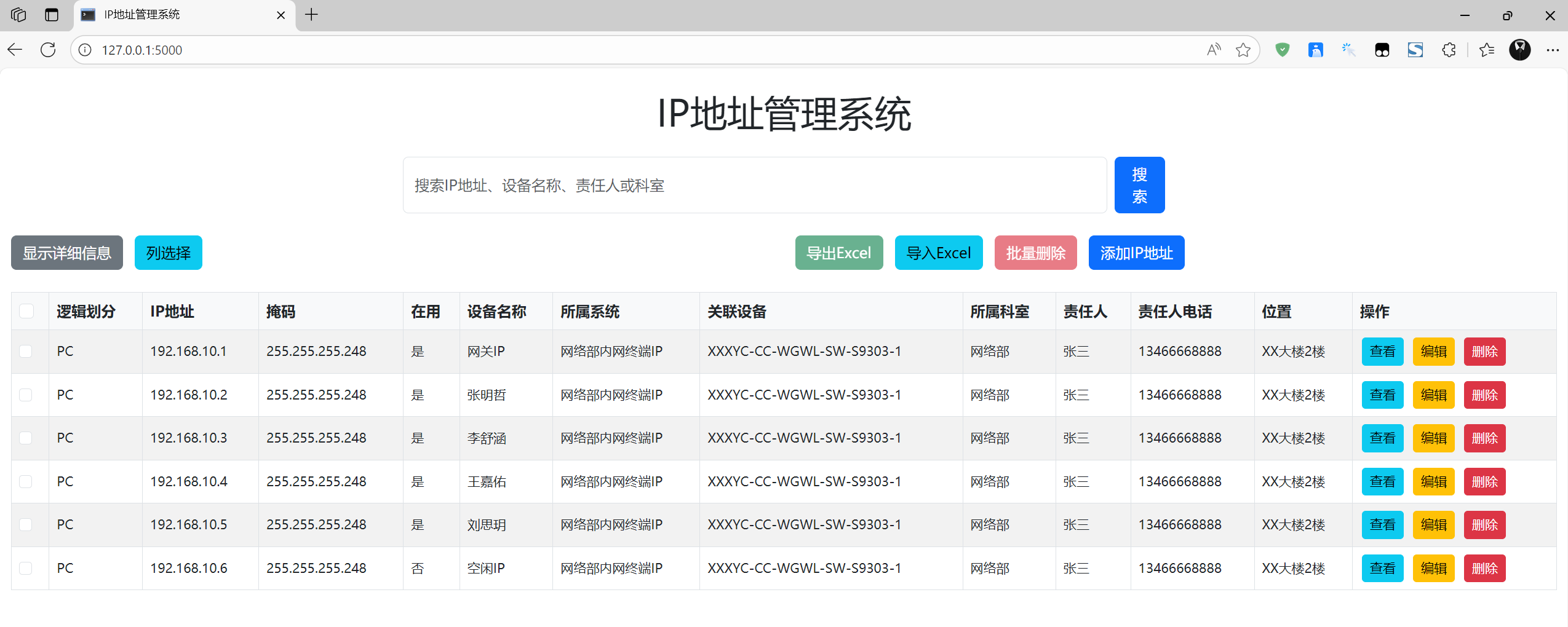This screenshot has width=1568, height=627.
Task: Click the 添加IP地址 button
Action: click(x=1136, y=253)
